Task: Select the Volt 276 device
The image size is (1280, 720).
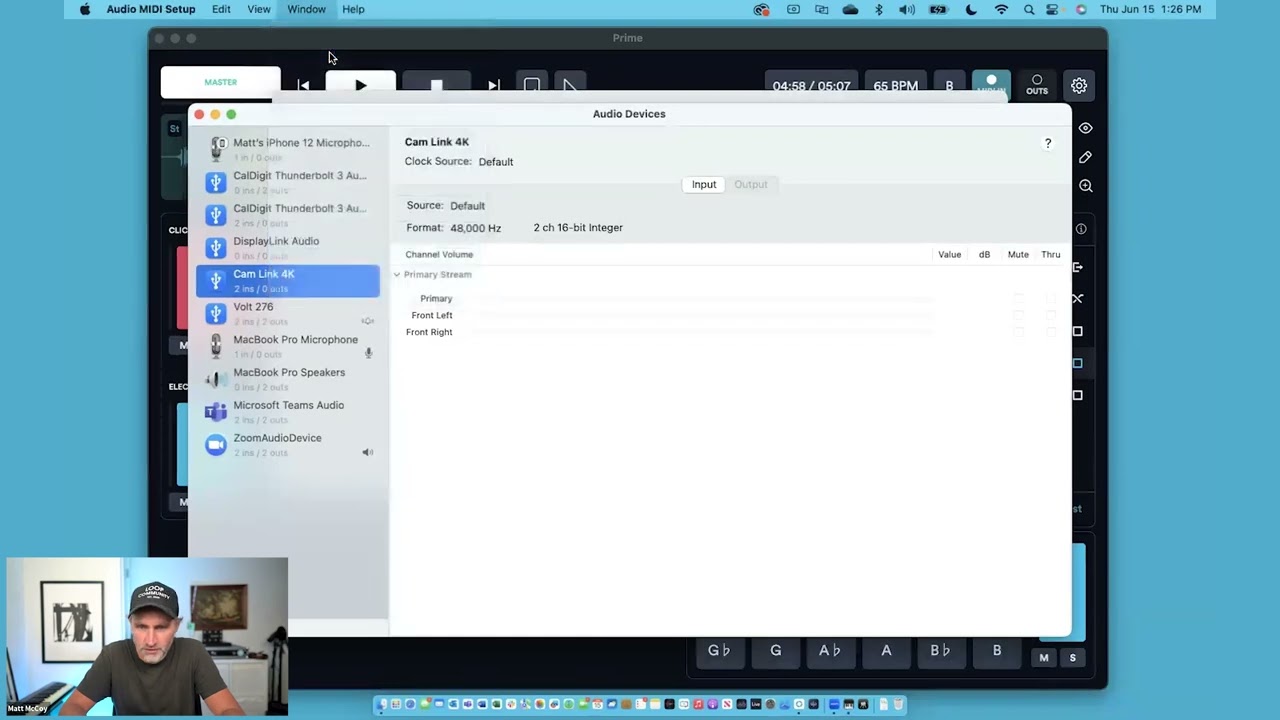Action: [288, 314]
